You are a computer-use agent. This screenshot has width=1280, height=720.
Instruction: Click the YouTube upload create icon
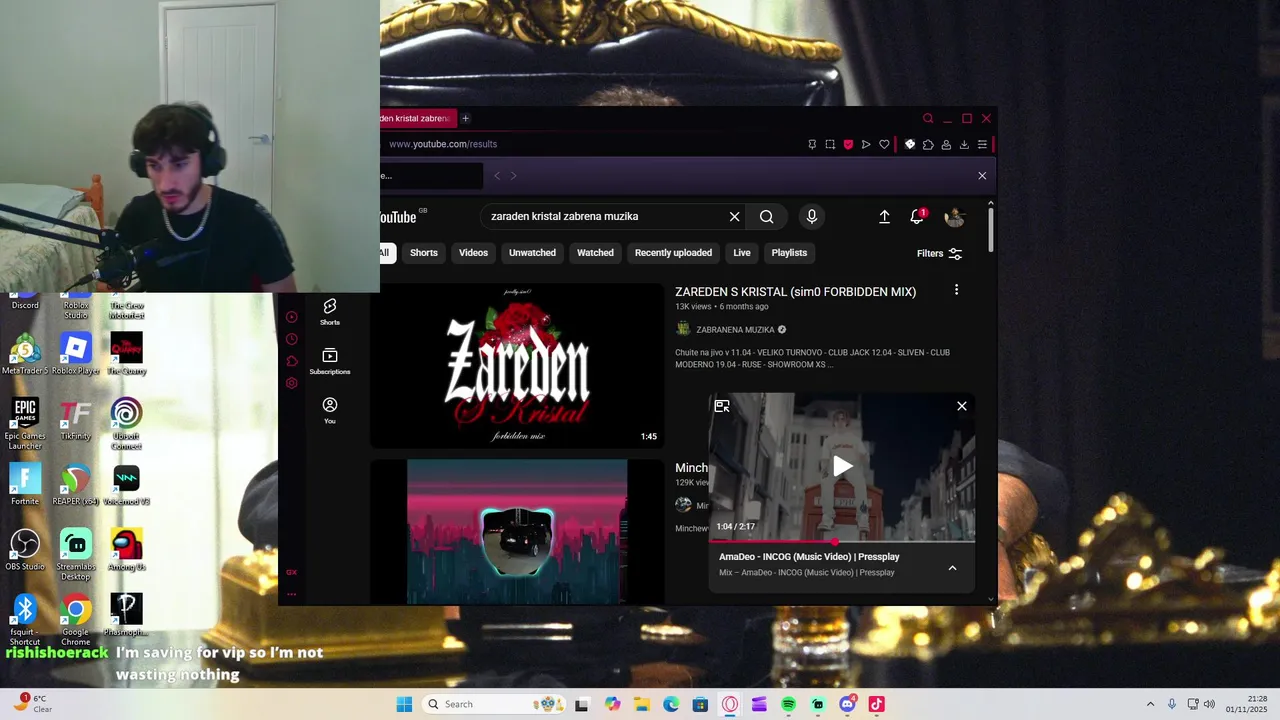(884, 216)
